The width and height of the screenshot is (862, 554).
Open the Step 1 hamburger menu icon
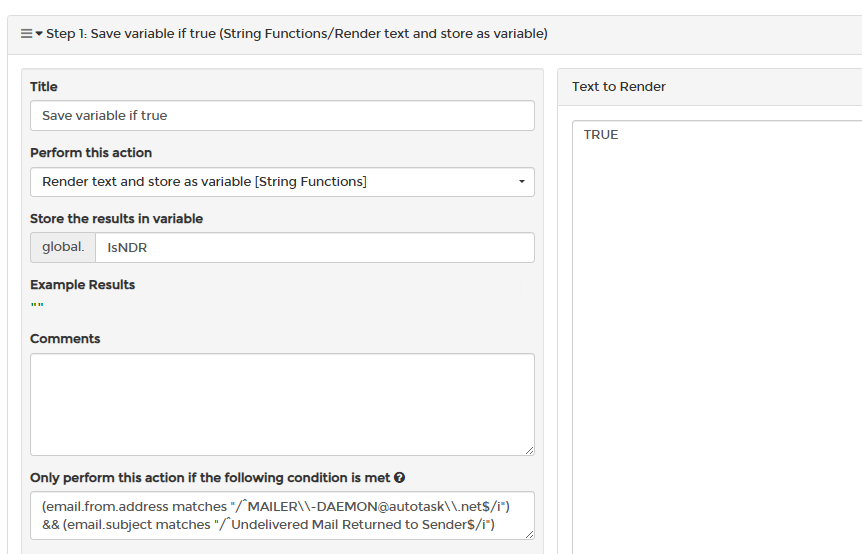26,34
